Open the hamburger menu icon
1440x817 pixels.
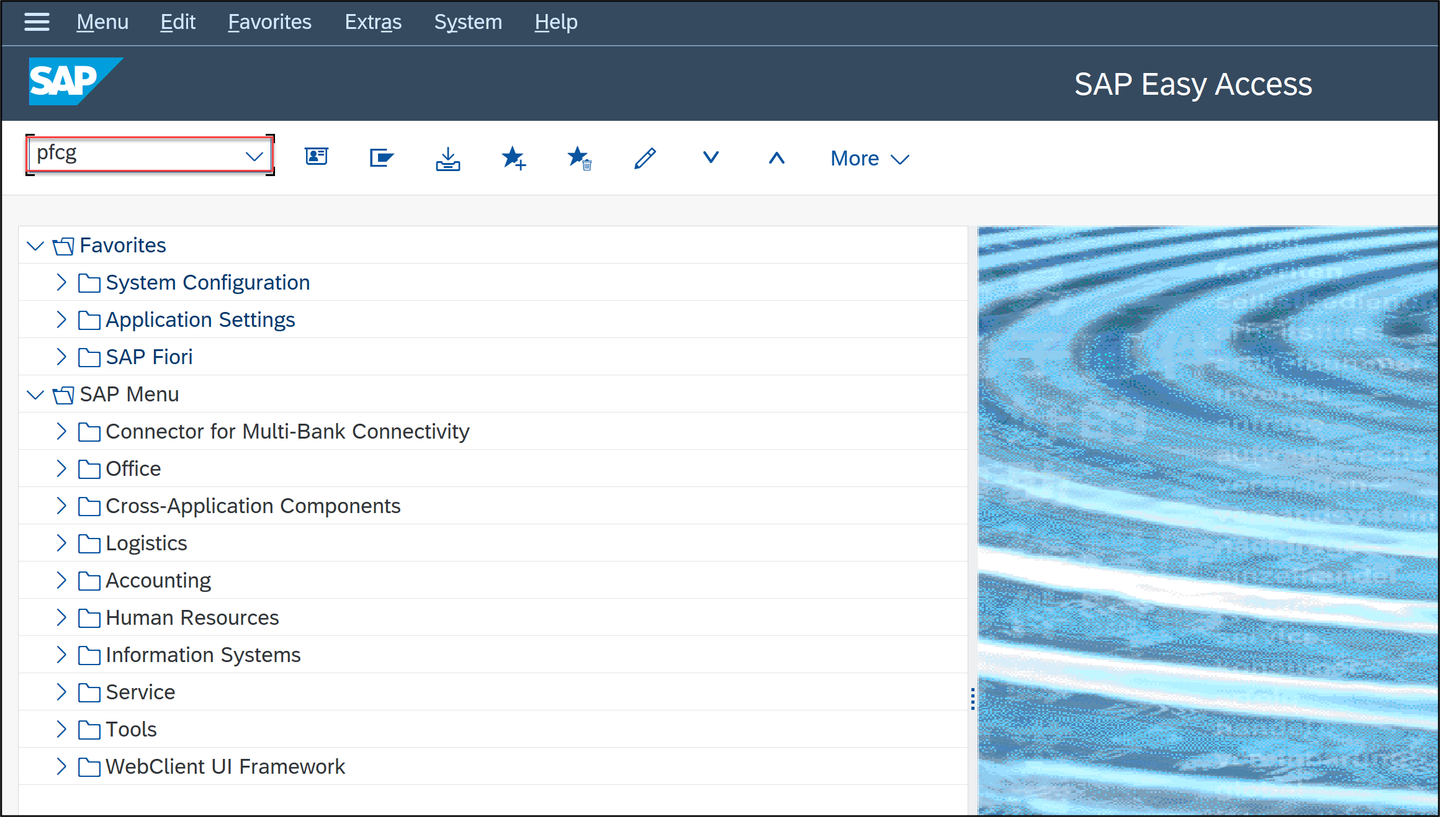click(37, 22)
